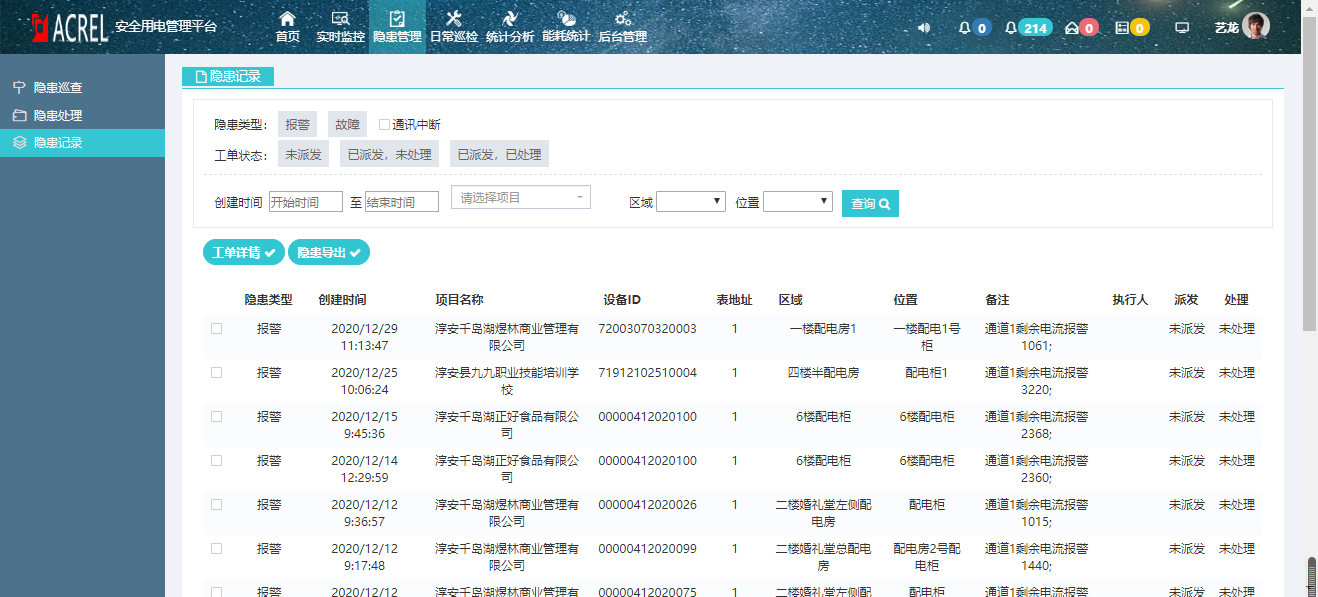Open the screen display icon near avatar
Screen dimensions: 1318x597
pos(1182,28)
